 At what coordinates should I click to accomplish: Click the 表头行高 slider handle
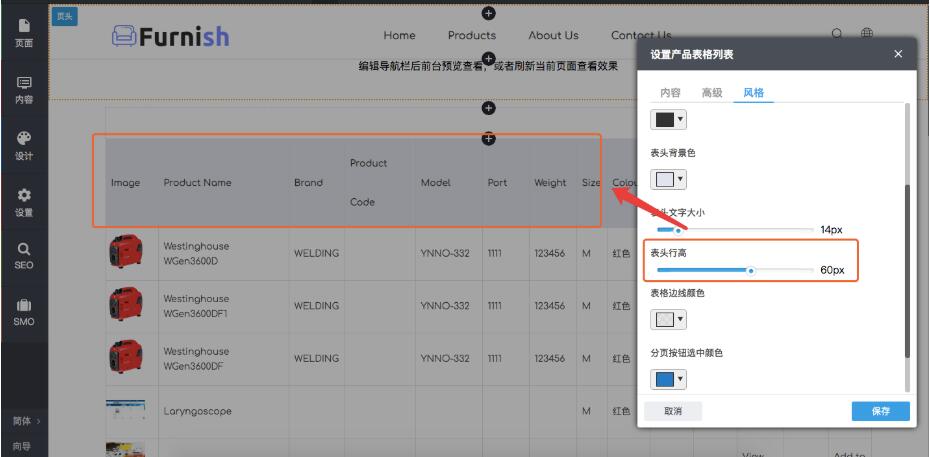point(751,270)
